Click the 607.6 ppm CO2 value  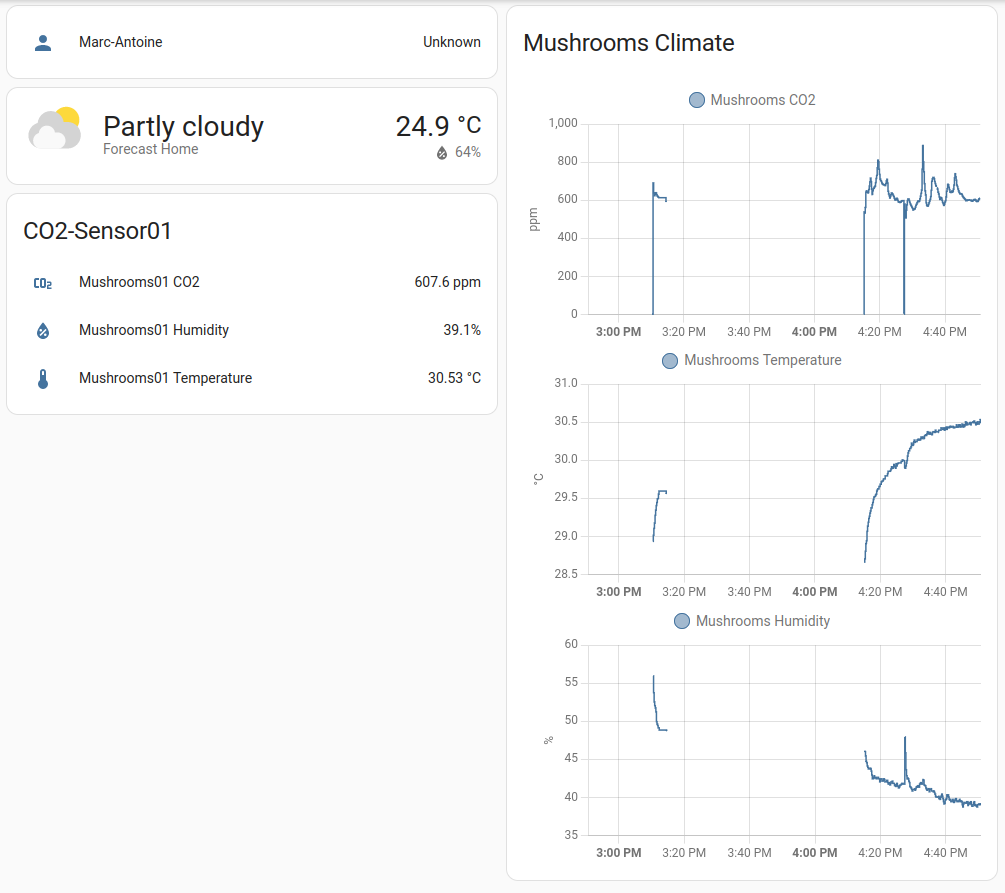(x=447, y=283)
